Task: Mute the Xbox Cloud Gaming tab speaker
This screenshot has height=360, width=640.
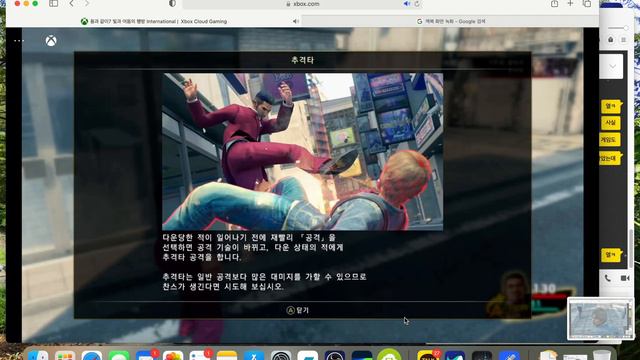Action: point(296,21)
